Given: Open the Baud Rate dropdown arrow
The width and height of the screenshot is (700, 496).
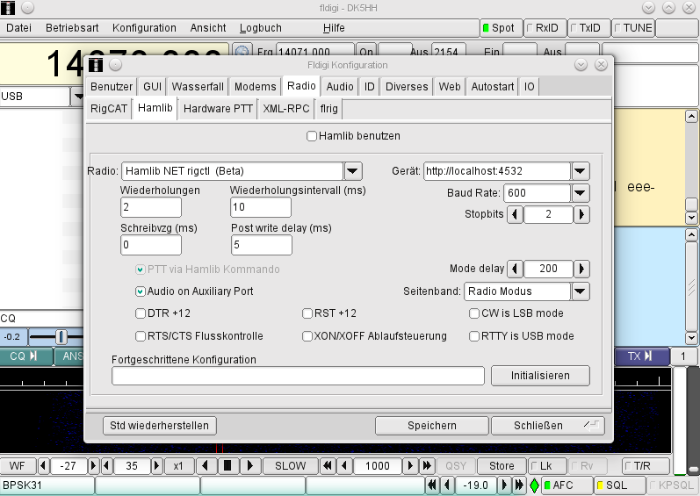Looking at the screenshot, I should point(580,193).
